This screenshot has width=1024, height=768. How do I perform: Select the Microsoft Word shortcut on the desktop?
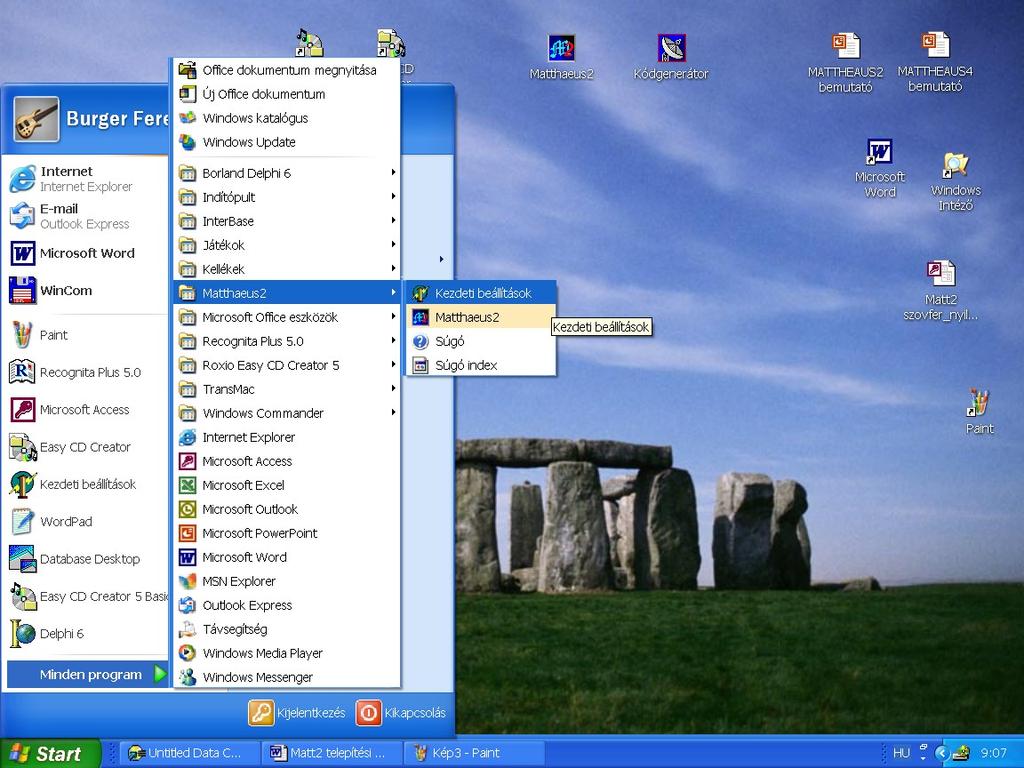pos(880,168)
